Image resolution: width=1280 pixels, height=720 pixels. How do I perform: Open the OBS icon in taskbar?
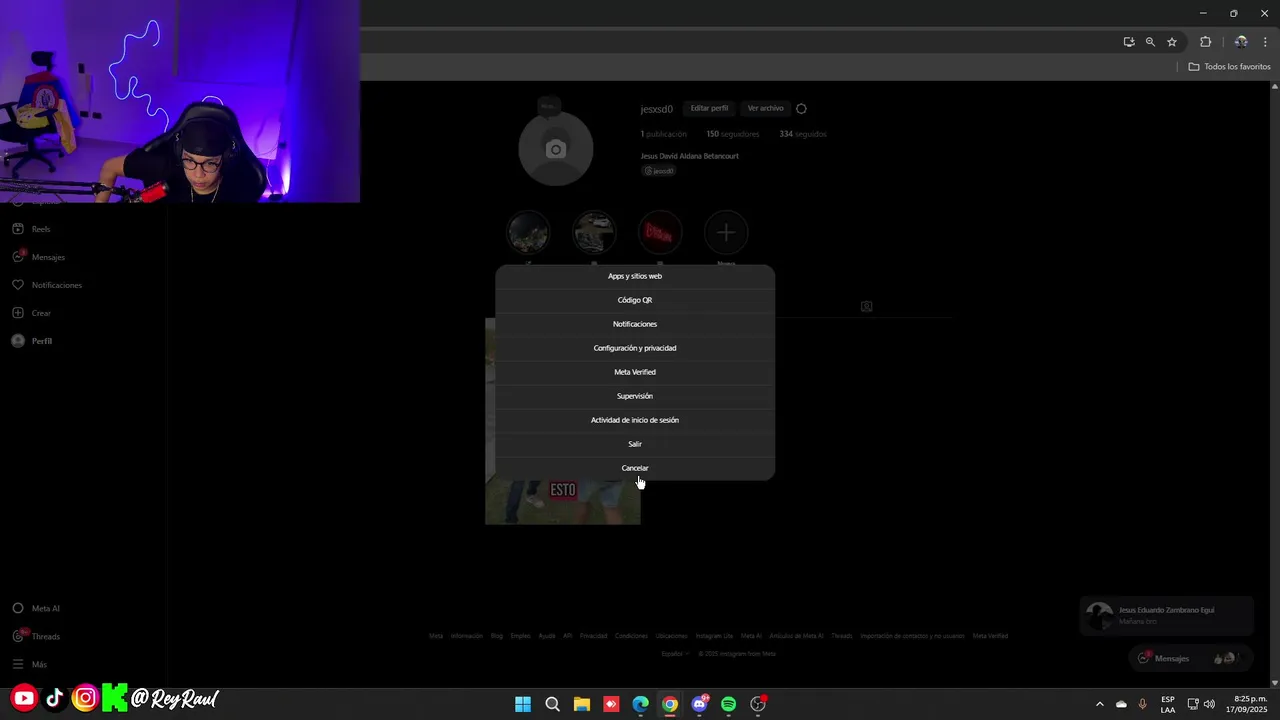coord(758,704)
